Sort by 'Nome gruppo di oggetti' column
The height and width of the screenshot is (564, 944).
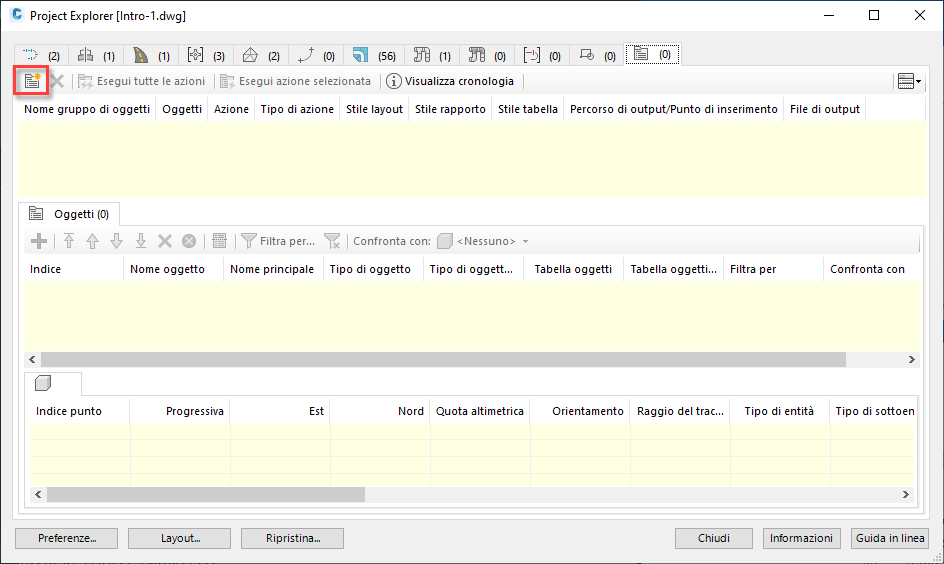coord(87,109)
